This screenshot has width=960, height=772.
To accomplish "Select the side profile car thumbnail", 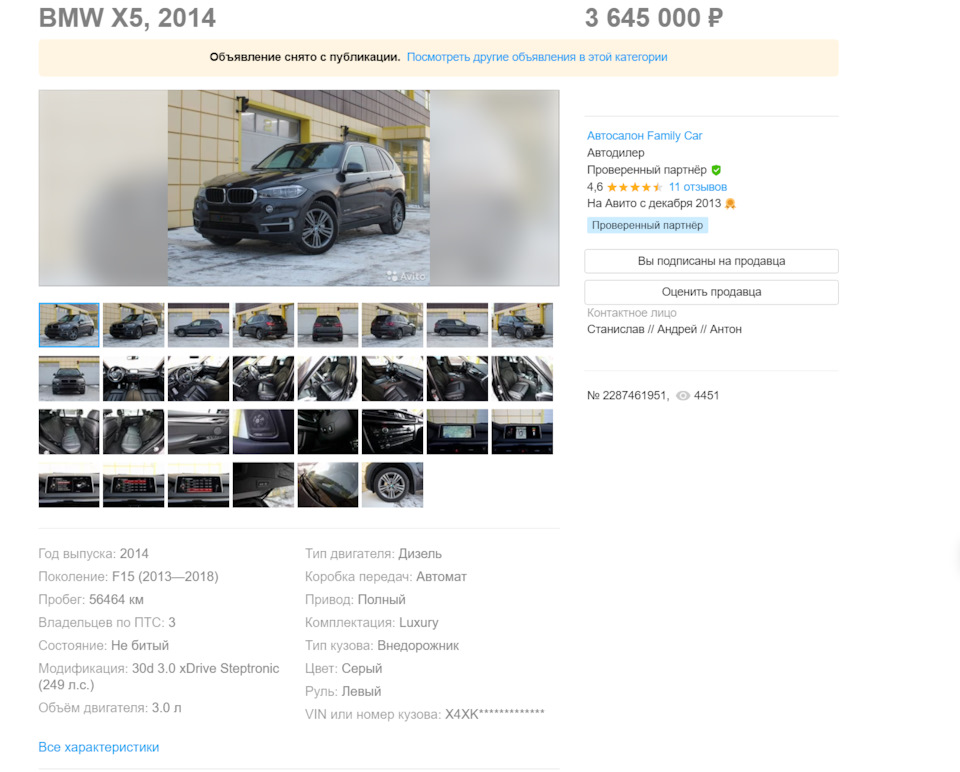I will [x=198, y=325].
